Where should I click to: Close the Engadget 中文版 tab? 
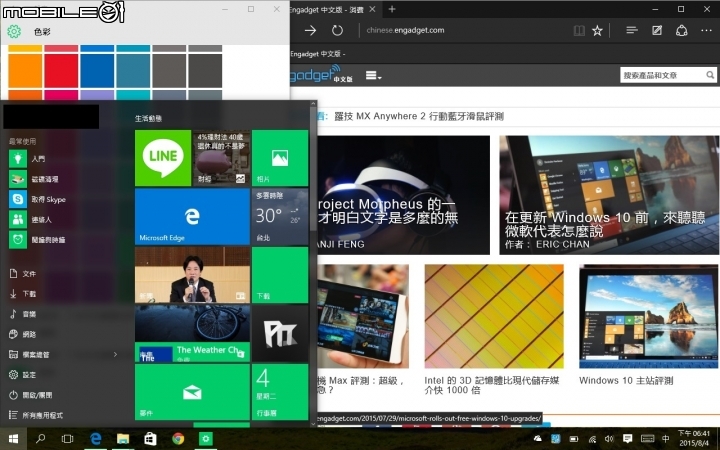[x=372, y=9]
